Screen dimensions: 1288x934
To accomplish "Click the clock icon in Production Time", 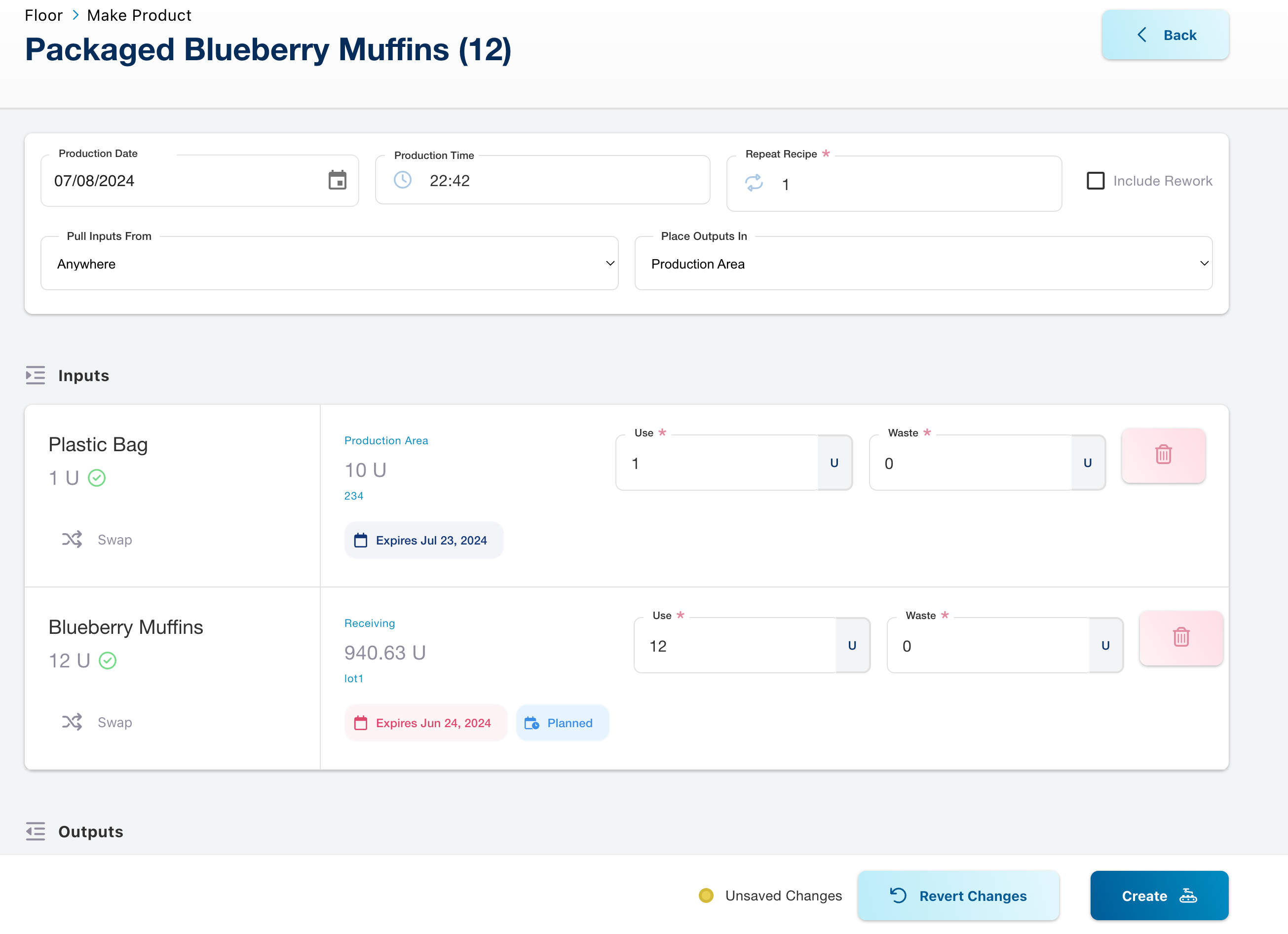I will click(403, 181).
